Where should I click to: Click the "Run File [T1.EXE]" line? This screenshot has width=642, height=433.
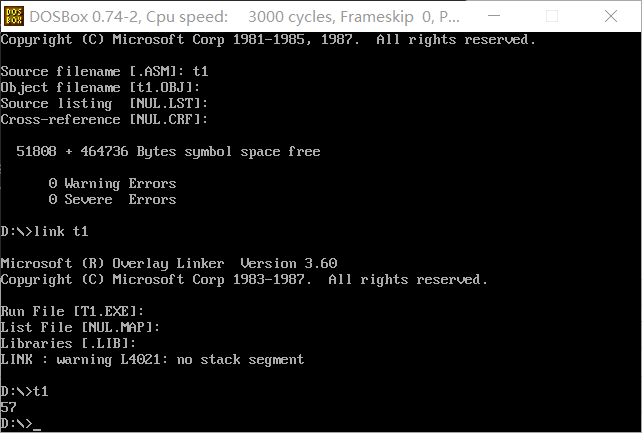point(72,312)
